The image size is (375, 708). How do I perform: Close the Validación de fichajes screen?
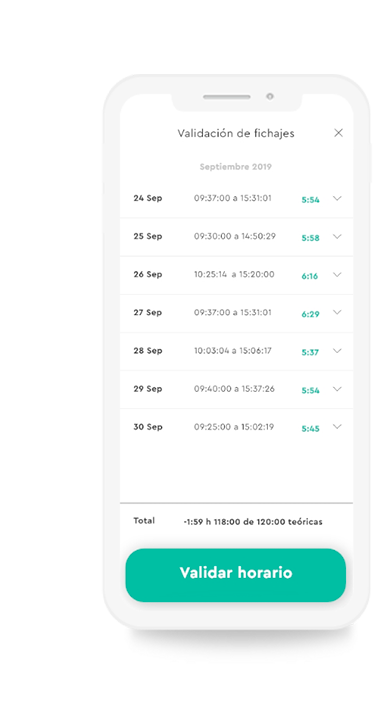[x=338, y=133]
